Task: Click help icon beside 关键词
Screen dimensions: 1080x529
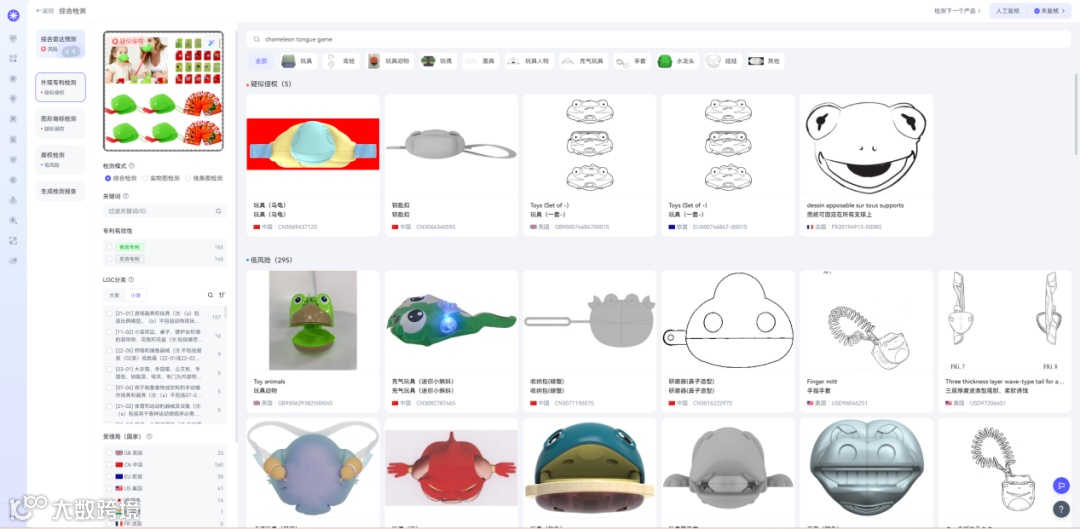Action: pyautogui.click(x=125, y=196)
